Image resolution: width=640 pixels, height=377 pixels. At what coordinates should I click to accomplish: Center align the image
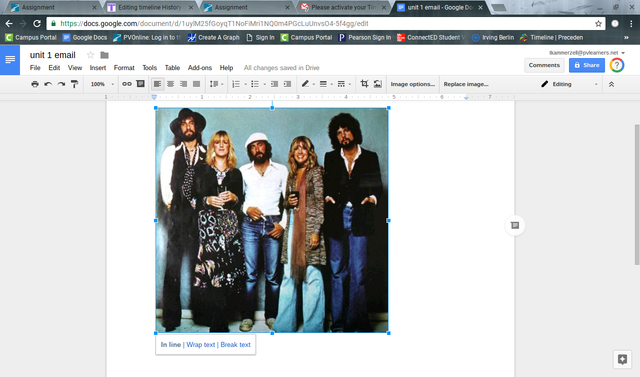tap(170, 84)
